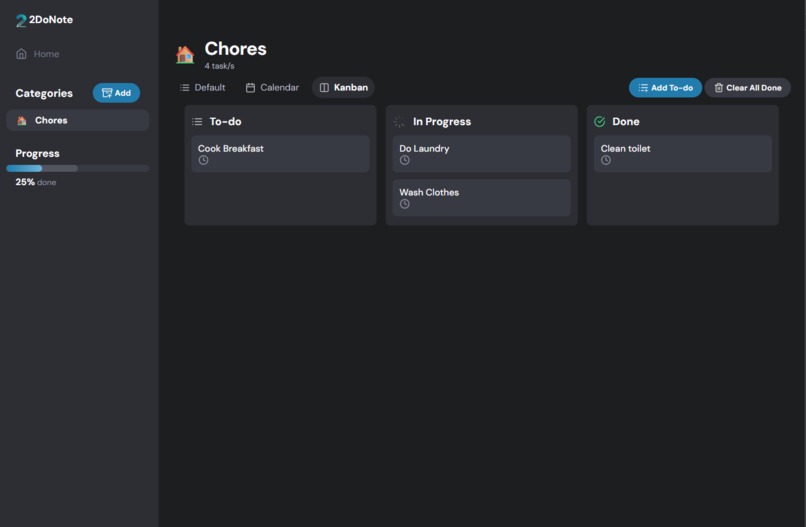Screen dimensions: 806x527
Task: Click the 2DoNote app name
Action: [51, 20]
